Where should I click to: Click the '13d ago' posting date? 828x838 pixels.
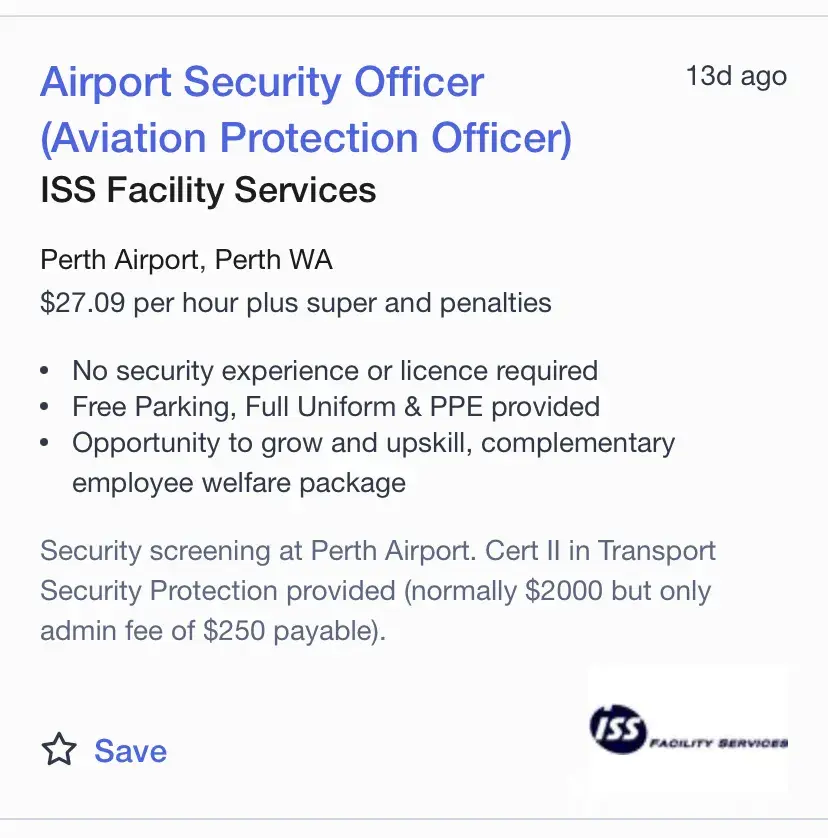pyautogui.click(x=736, y=77)
